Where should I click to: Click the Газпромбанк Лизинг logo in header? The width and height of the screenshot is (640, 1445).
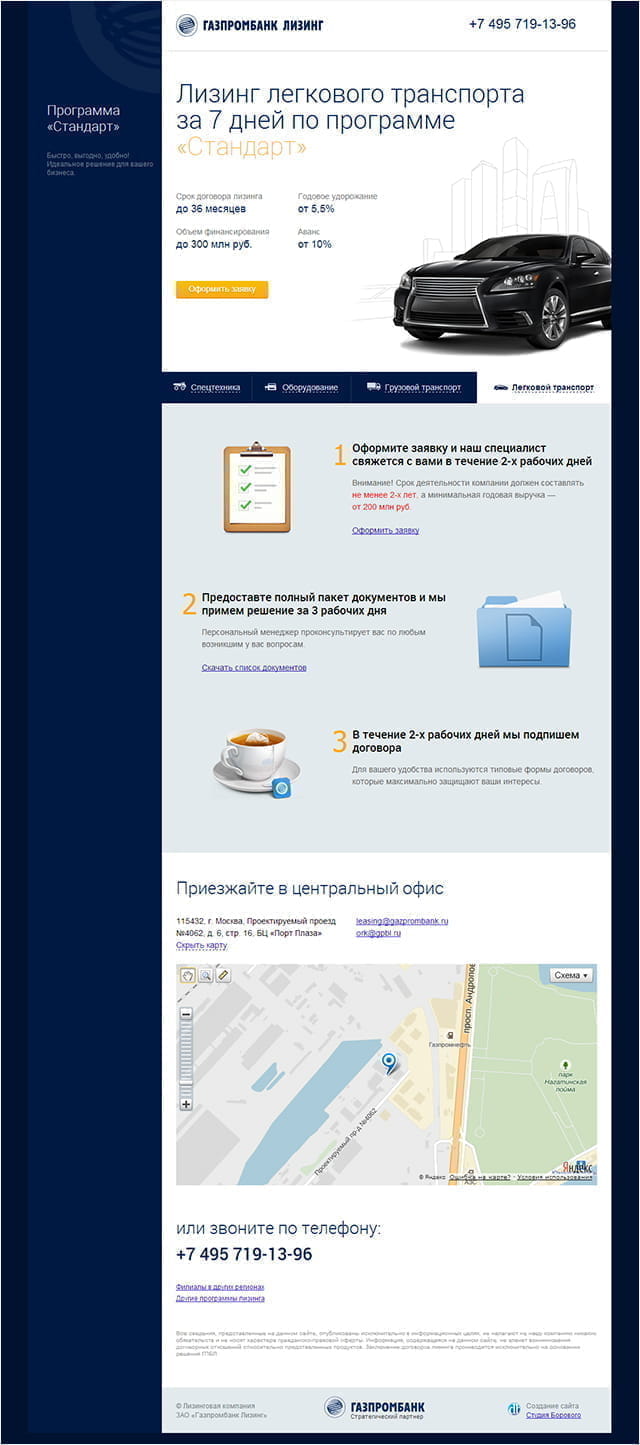pyautogui.click(x=250, y=25)
